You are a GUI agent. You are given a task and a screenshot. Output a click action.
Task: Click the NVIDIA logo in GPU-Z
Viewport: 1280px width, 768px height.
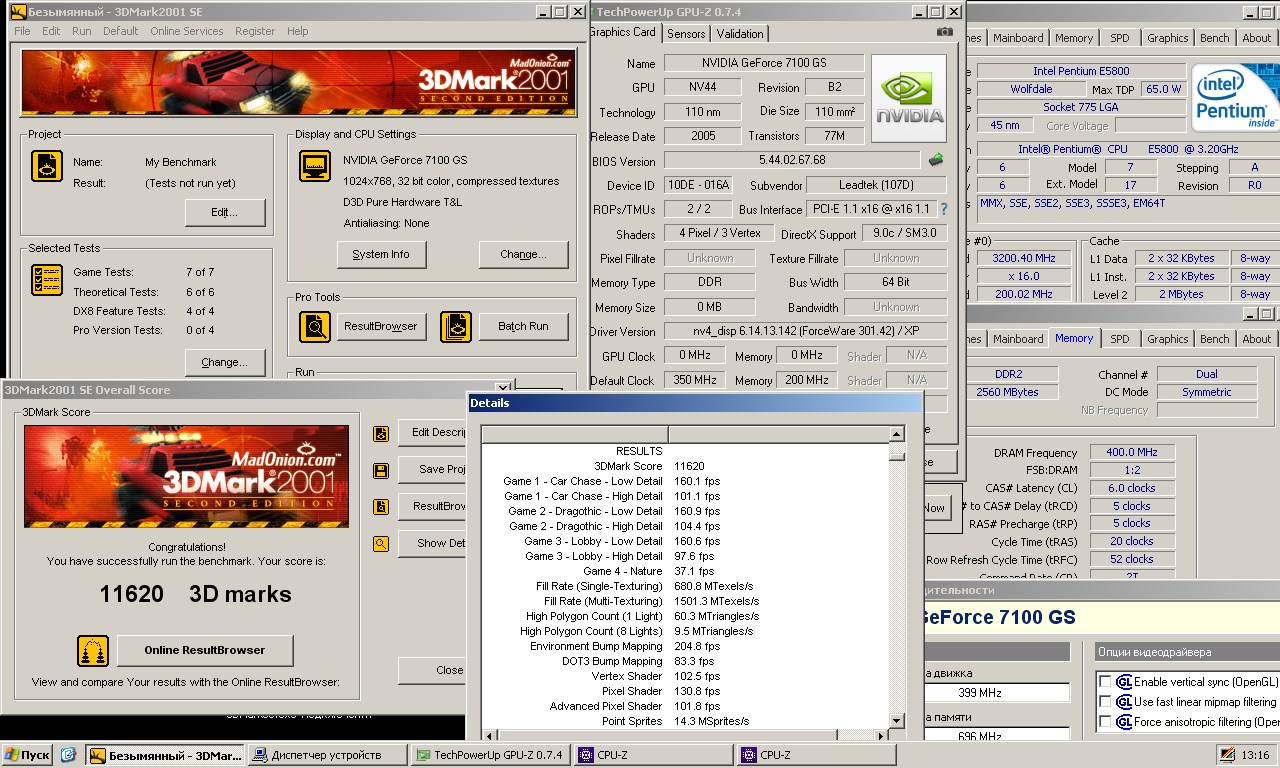coord(909,98)
